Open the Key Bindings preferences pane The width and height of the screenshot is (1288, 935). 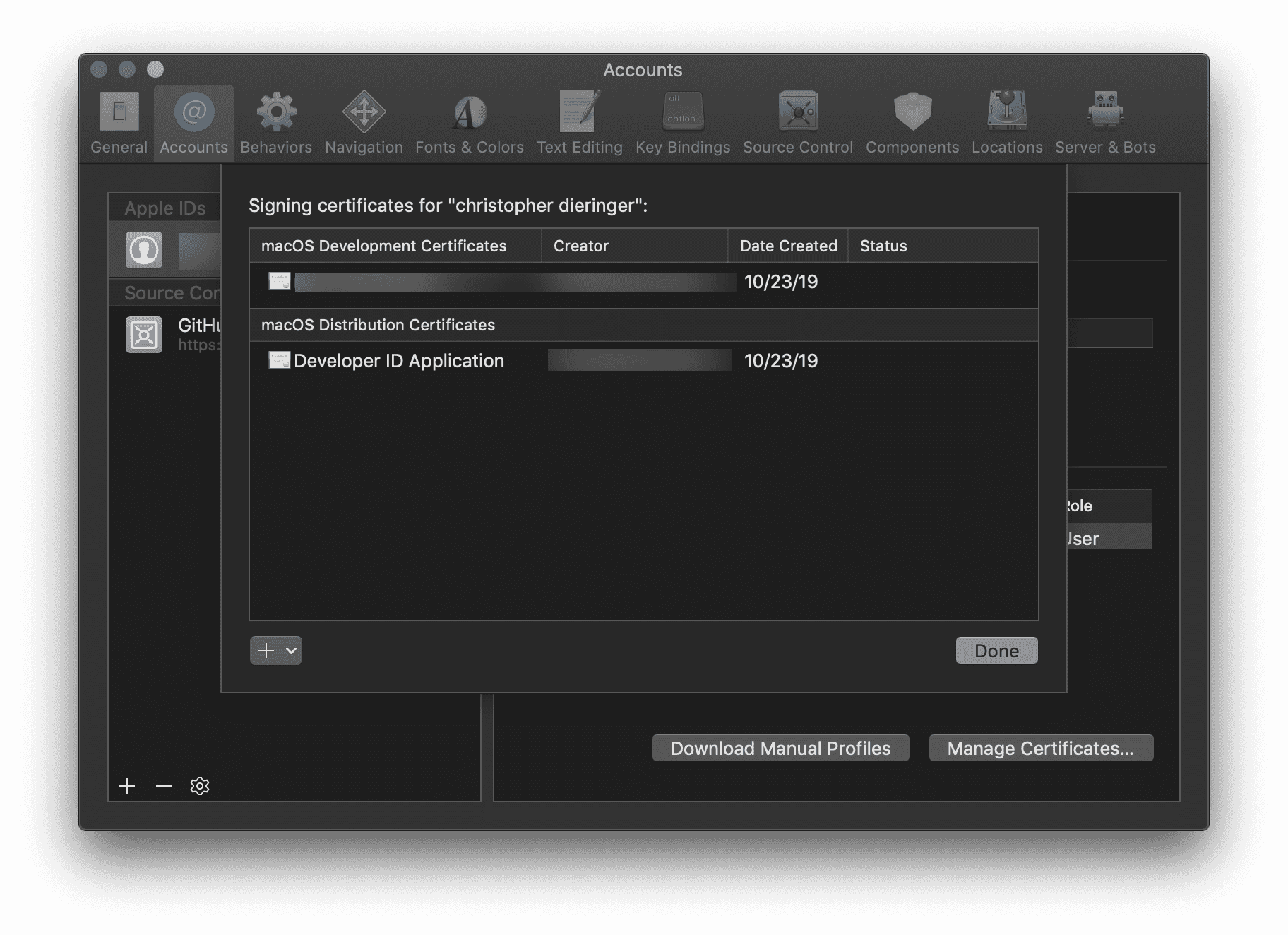coord(682,123)
